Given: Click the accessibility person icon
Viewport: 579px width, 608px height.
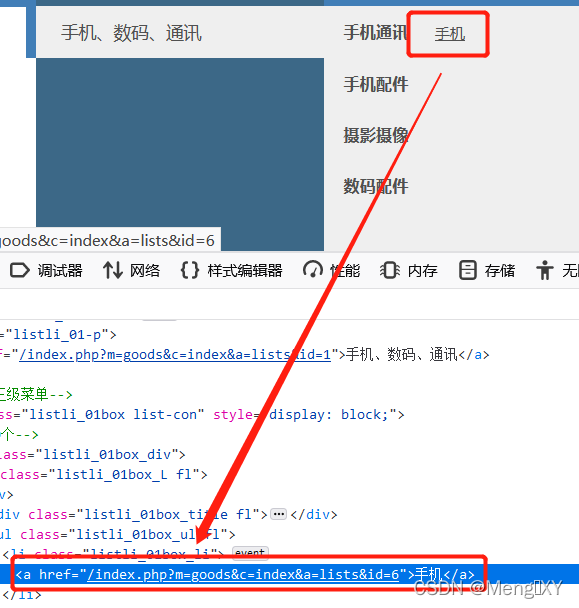Looking at the screenshot, I should click(545, 270).
